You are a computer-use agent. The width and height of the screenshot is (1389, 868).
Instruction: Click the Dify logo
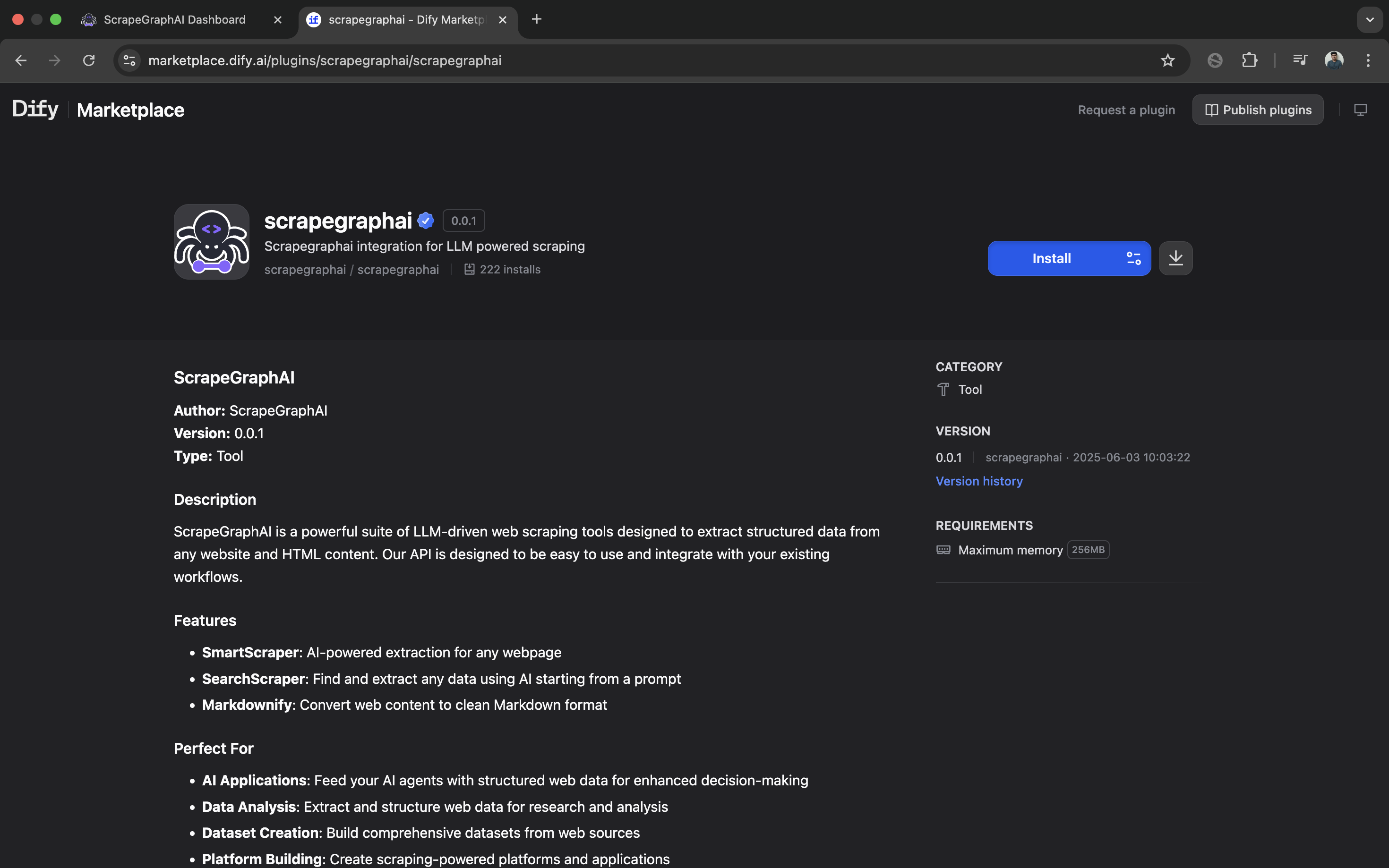pyautogui.click(x=35, y=109)
